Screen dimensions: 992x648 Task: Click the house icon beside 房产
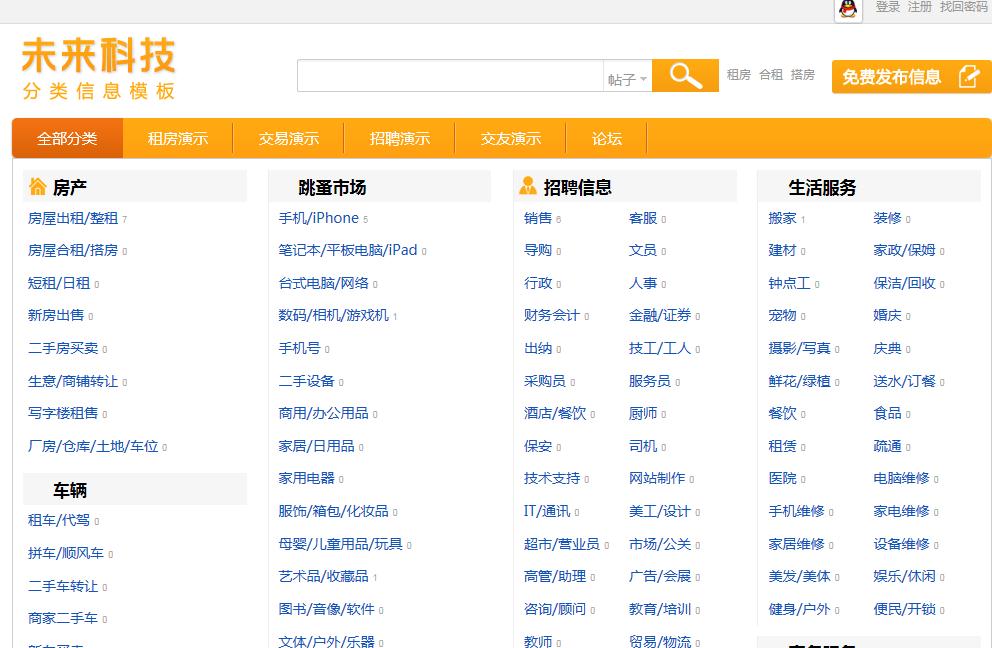[38, 186]
